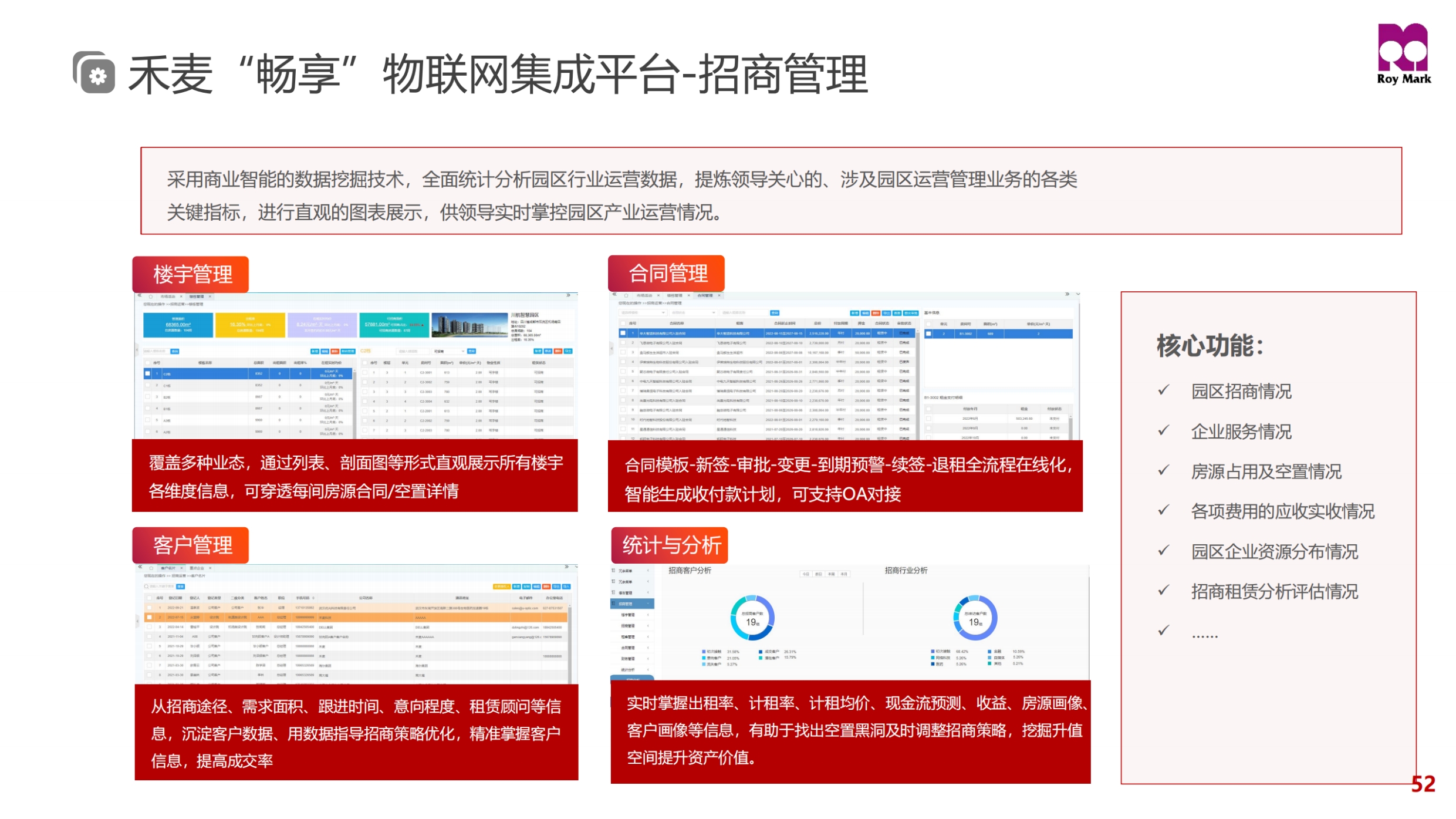Tick the checkbox for the highlighted orange customer row
Screen dimensions: 1456x819
(149, 617)
